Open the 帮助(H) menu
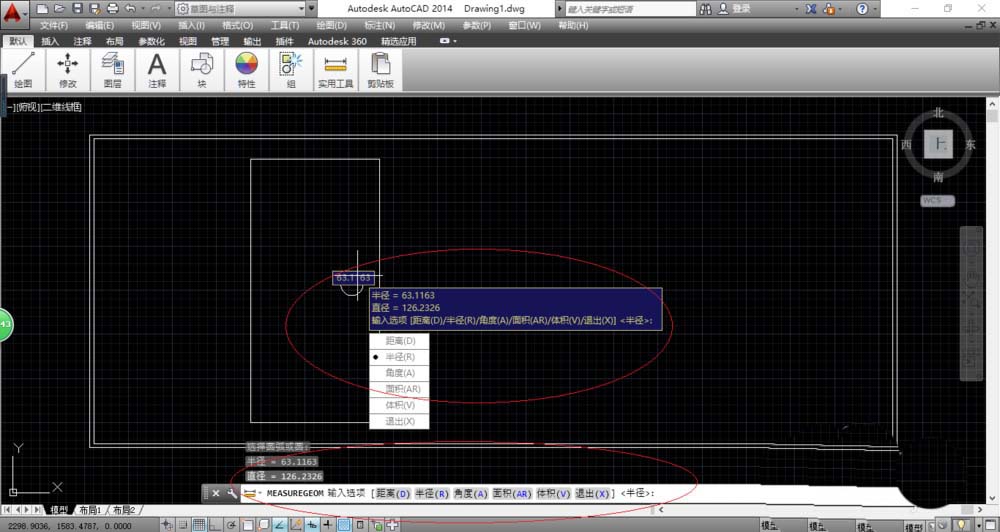 click(x=573, y=26)
